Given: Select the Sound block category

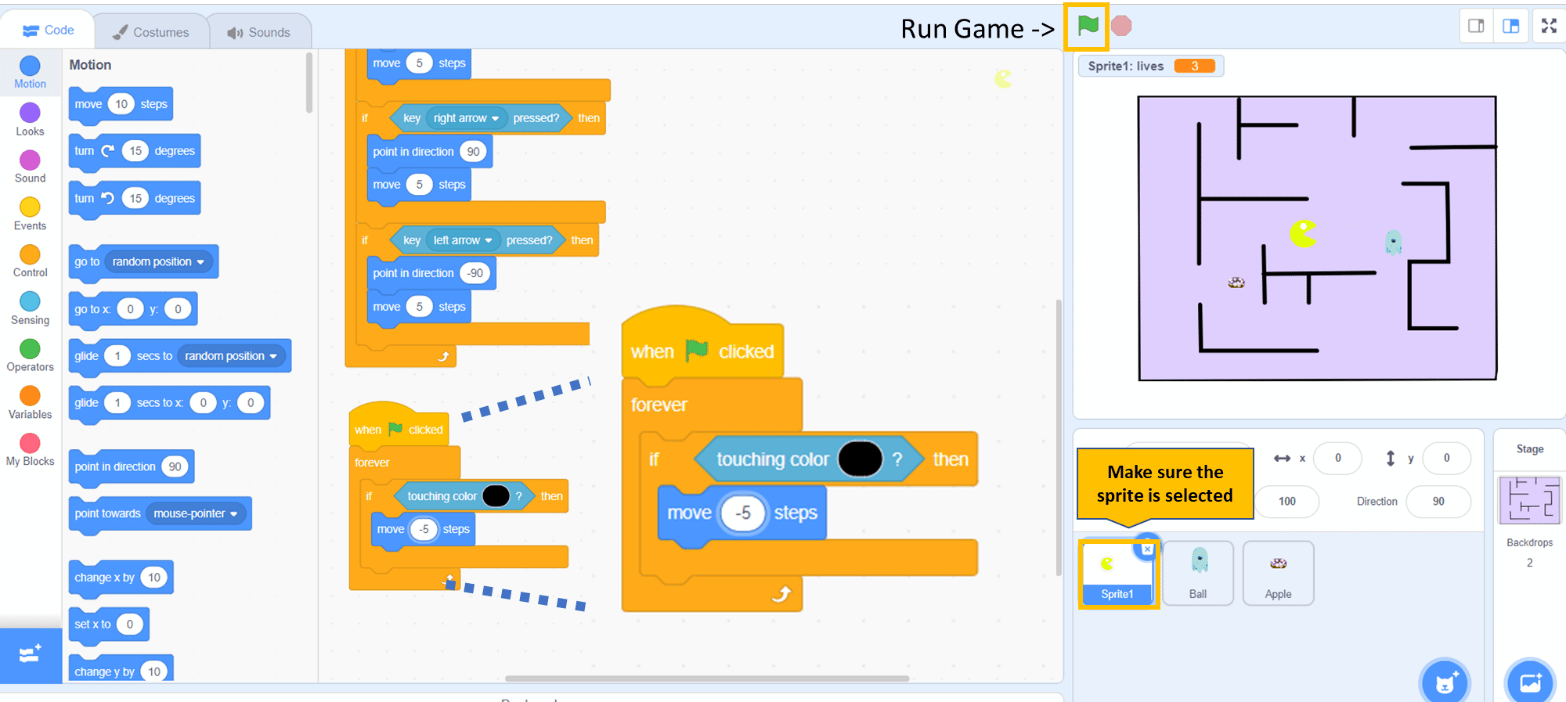Looking at the screenshot, I should pyautogui.click(x=30, y=166).
